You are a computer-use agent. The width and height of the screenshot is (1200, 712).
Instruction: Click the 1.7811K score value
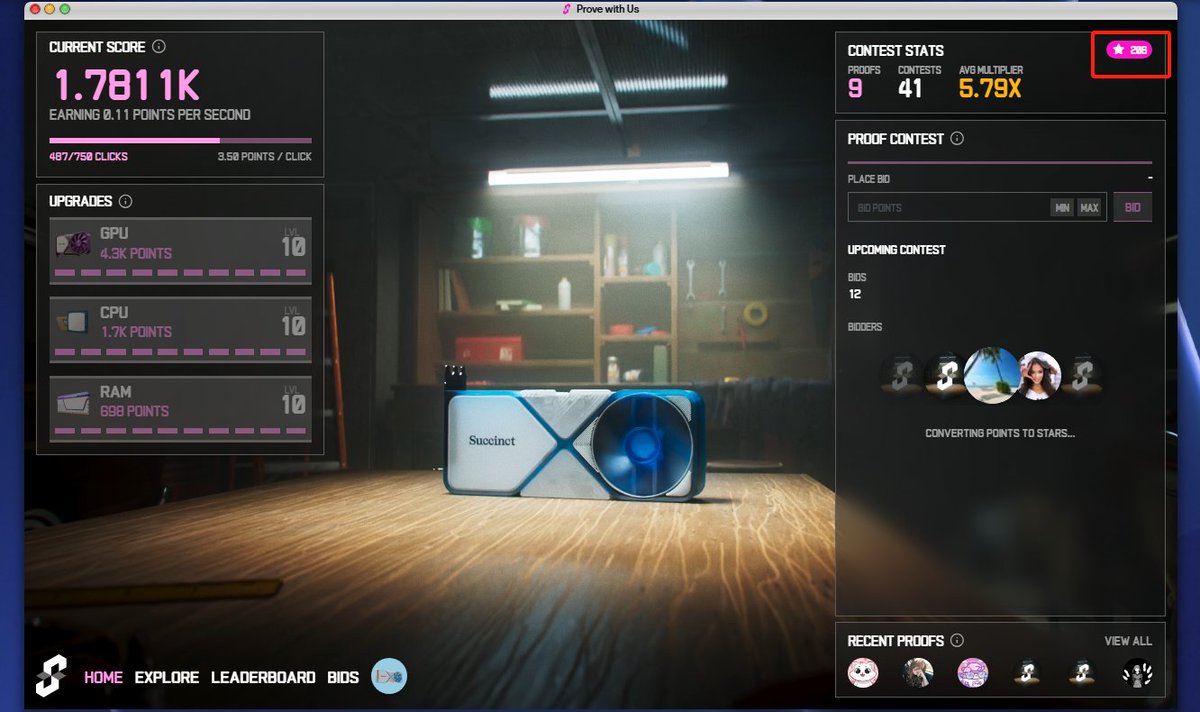(x=126, y=85)
